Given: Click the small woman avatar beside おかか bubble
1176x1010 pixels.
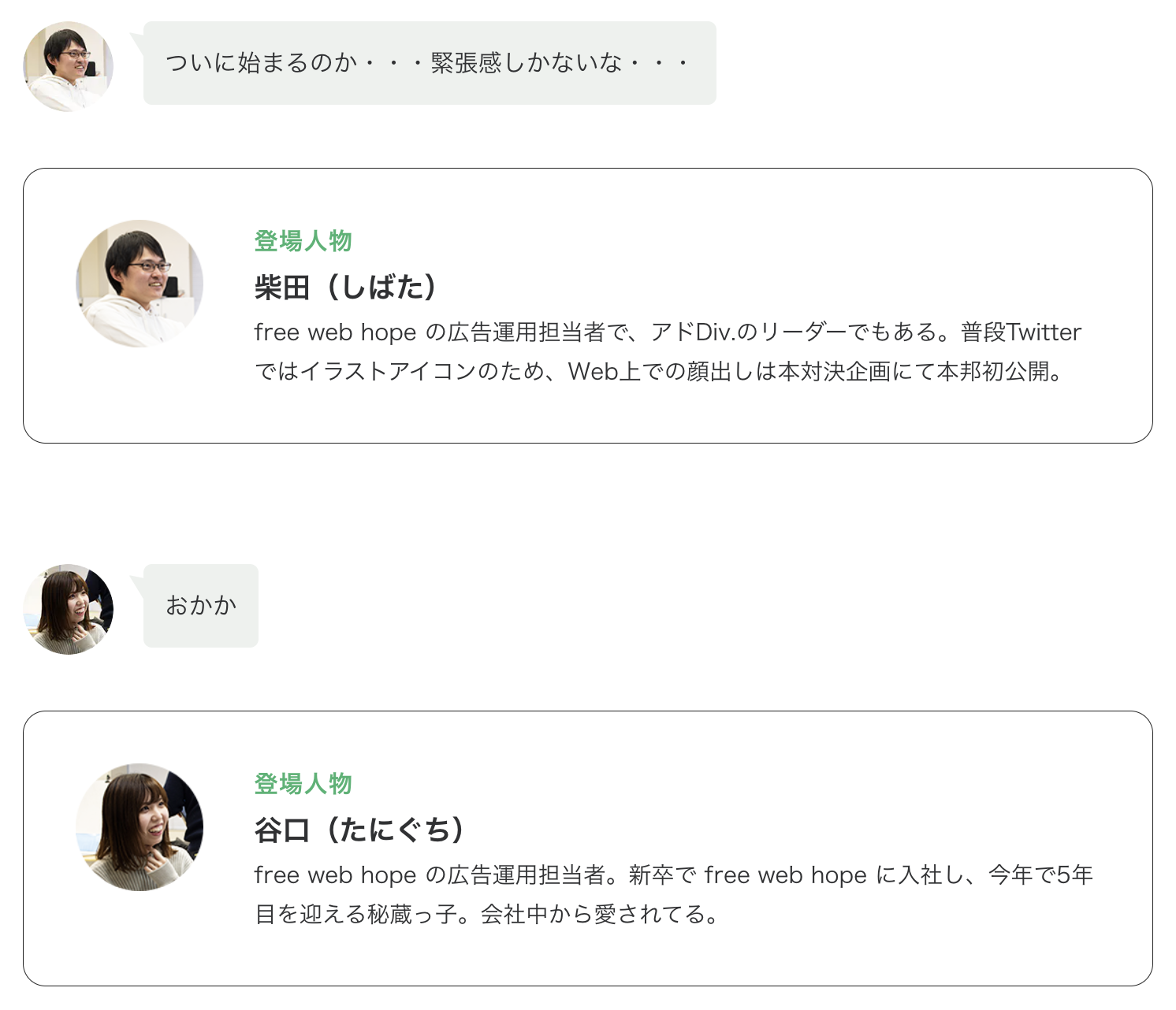Looking at the screenshot, I should coord(69,609).
